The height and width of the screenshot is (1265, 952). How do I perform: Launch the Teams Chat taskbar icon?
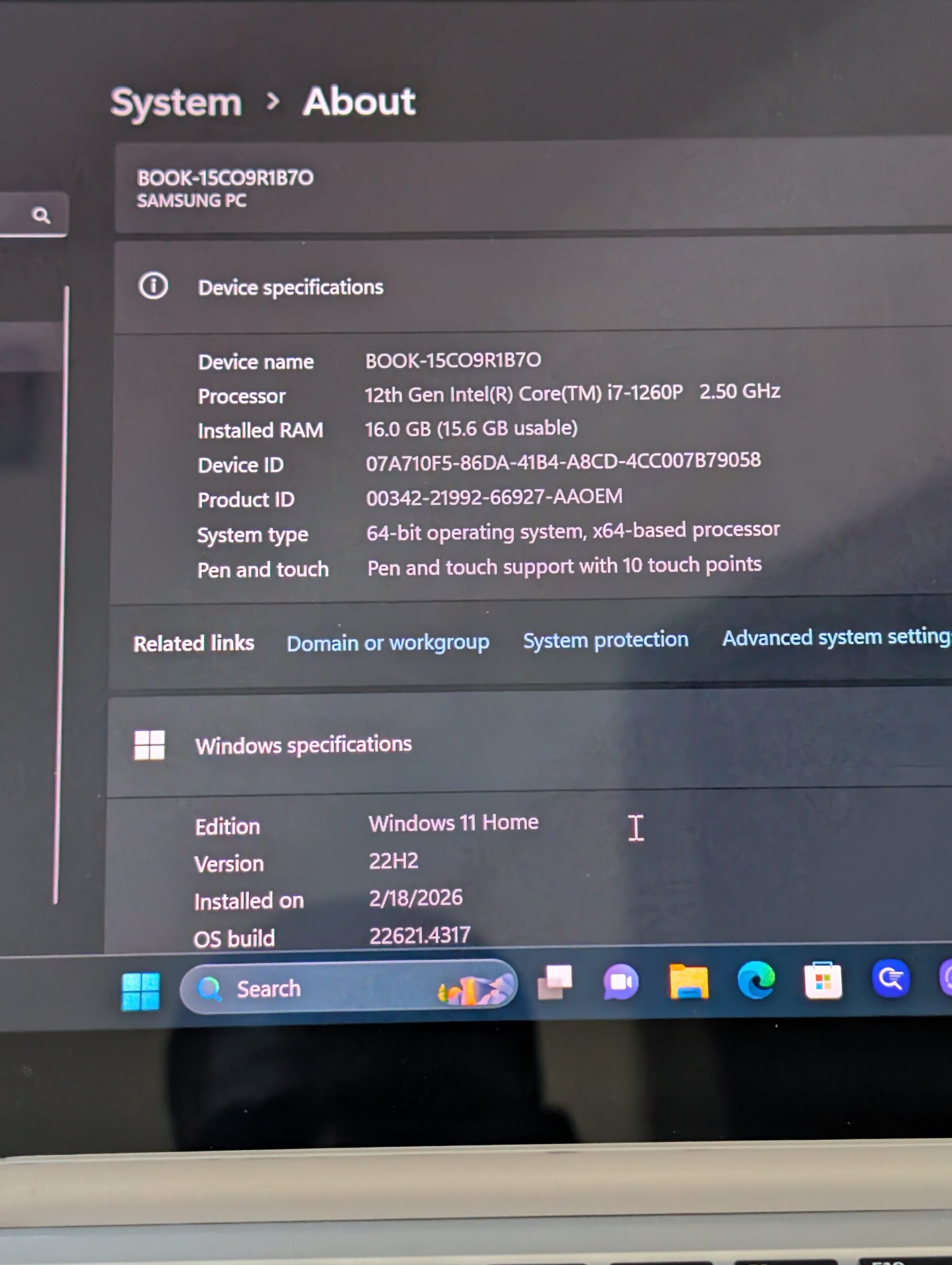click(x=621, y=981)
